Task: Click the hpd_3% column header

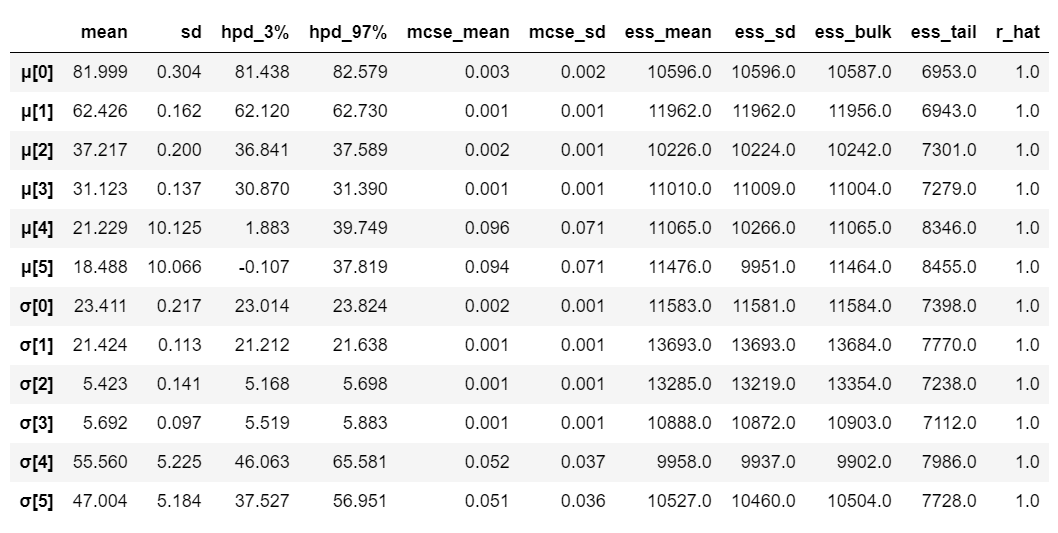Action: tap(255, 32)
